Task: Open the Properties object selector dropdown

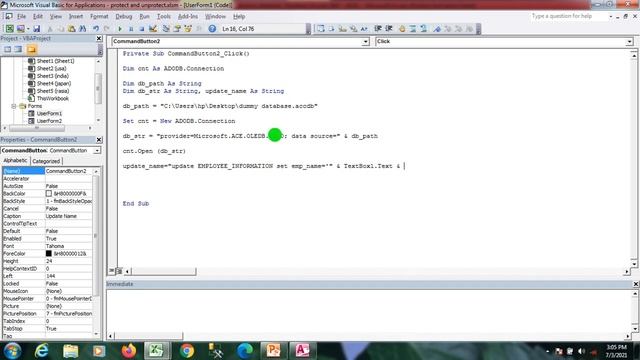Action: point(97,151)
